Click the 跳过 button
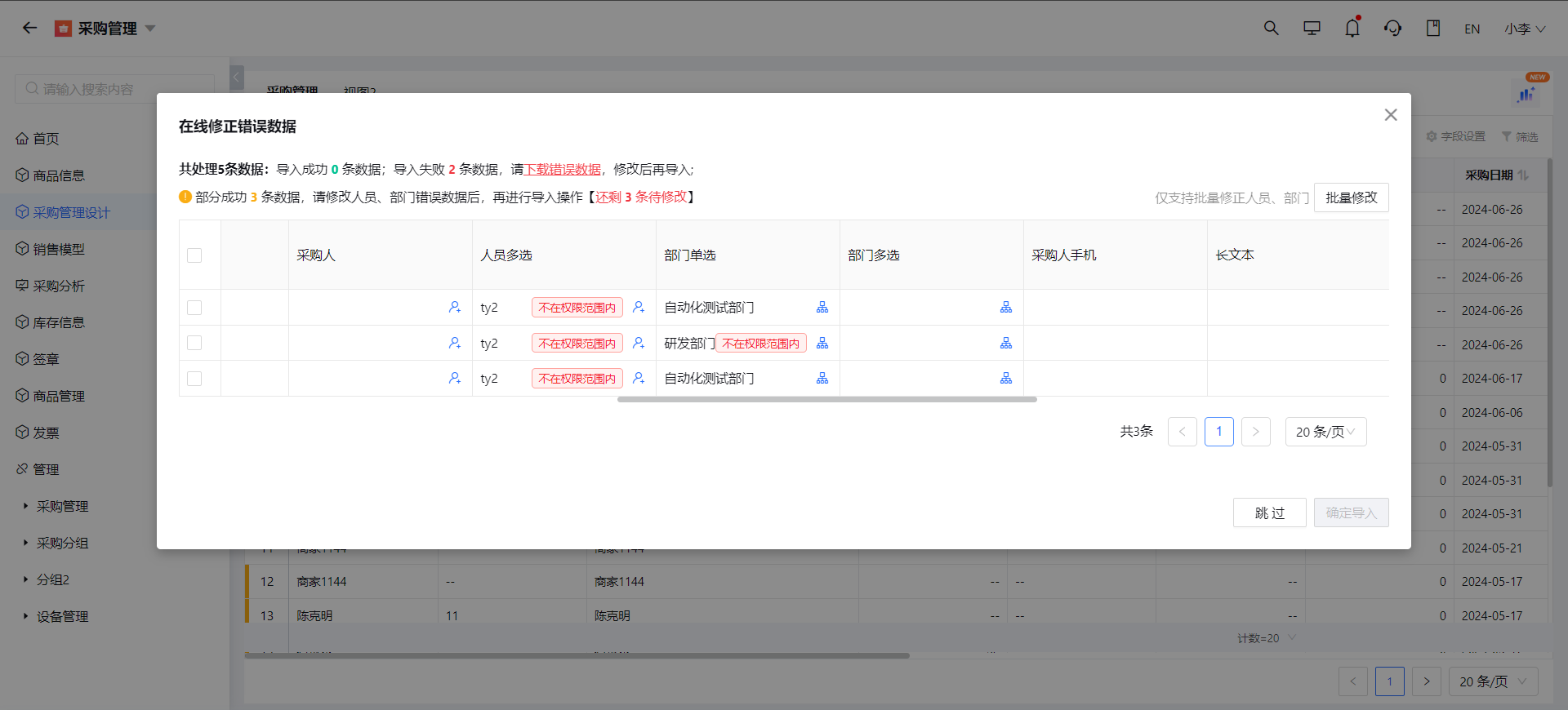 pos(1270,513)
